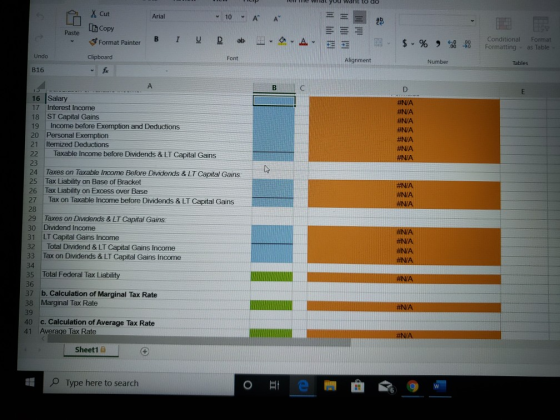Select column D header
Image resolution: width=560 pixels, height=420 pixels.
point(405,89)
